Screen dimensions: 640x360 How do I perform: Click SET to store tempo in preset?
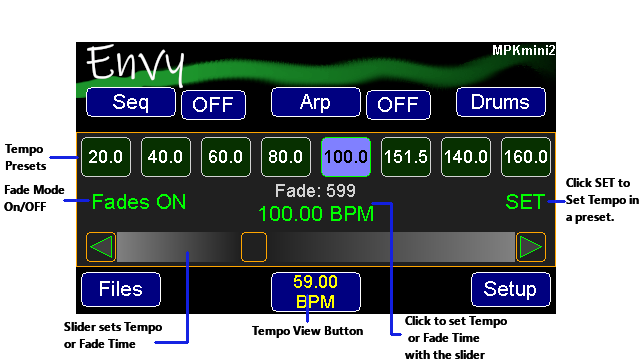[525, 202]
